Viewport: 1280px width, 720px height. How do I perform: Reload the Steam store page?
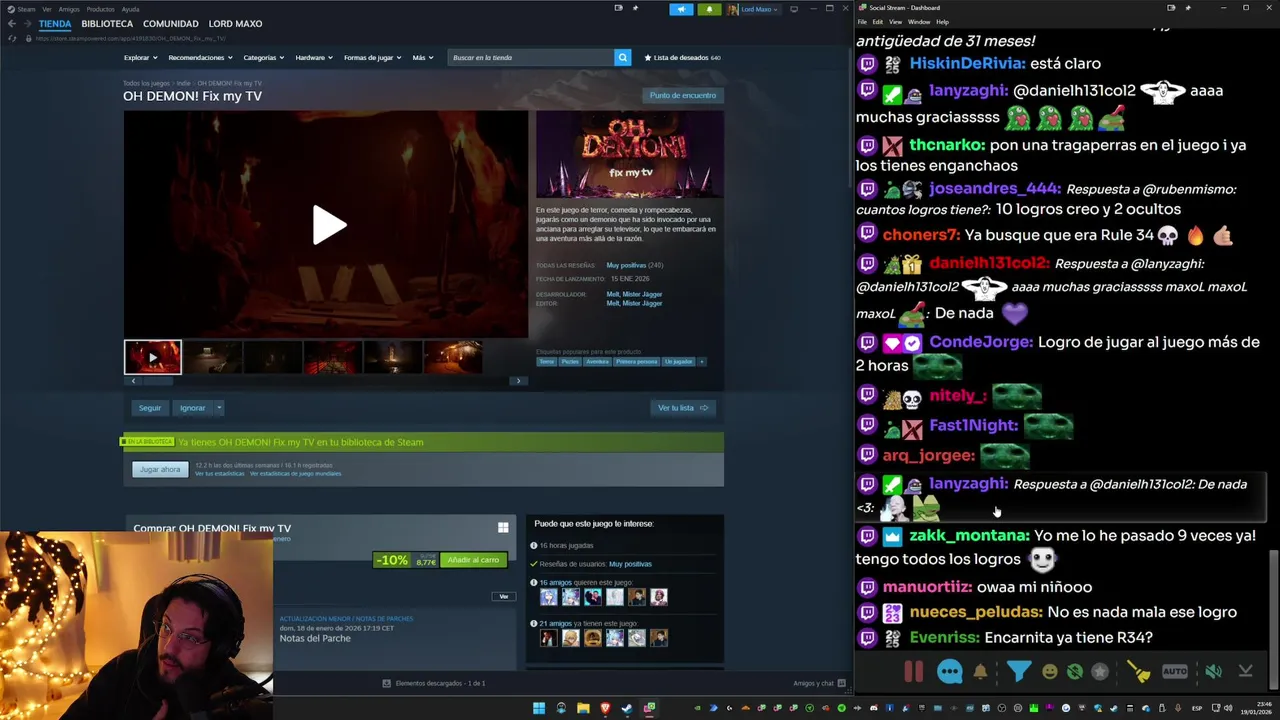point(12,38)
